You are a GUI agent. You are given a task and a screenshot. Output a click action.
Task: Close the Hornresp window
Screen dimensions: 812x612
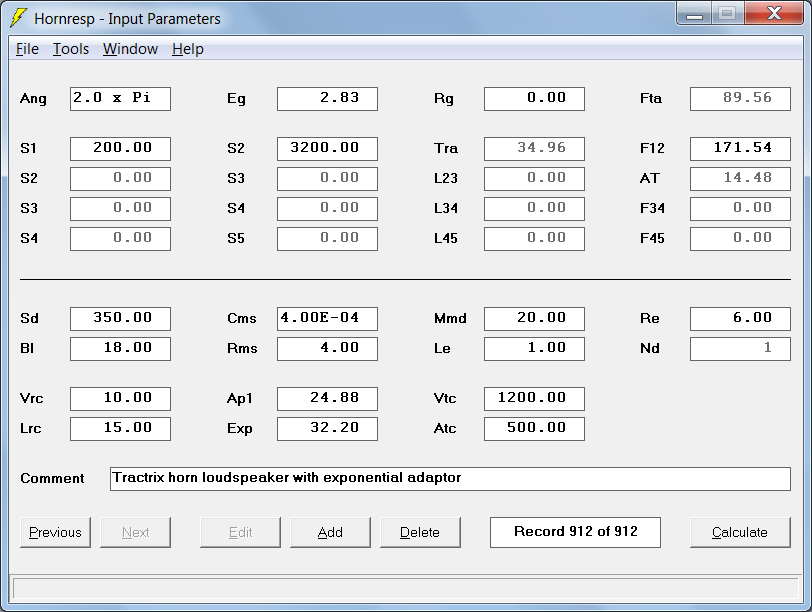coord(774,14)
